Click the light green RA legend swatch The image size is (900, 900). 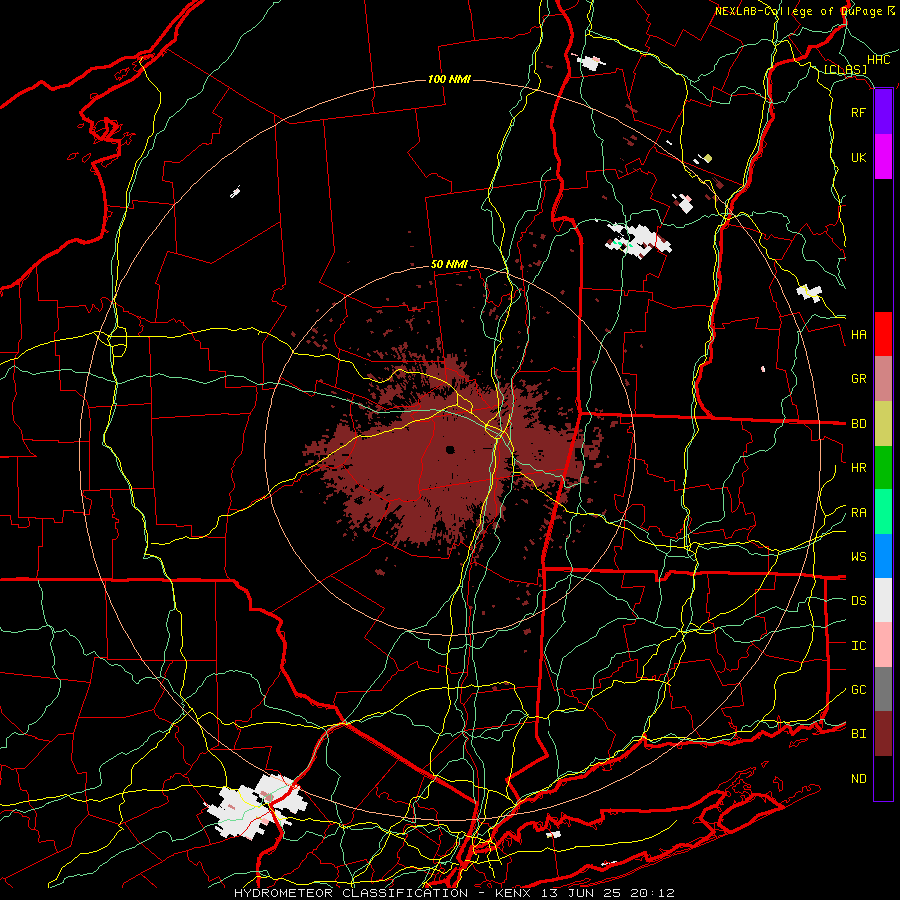point(883,512)
